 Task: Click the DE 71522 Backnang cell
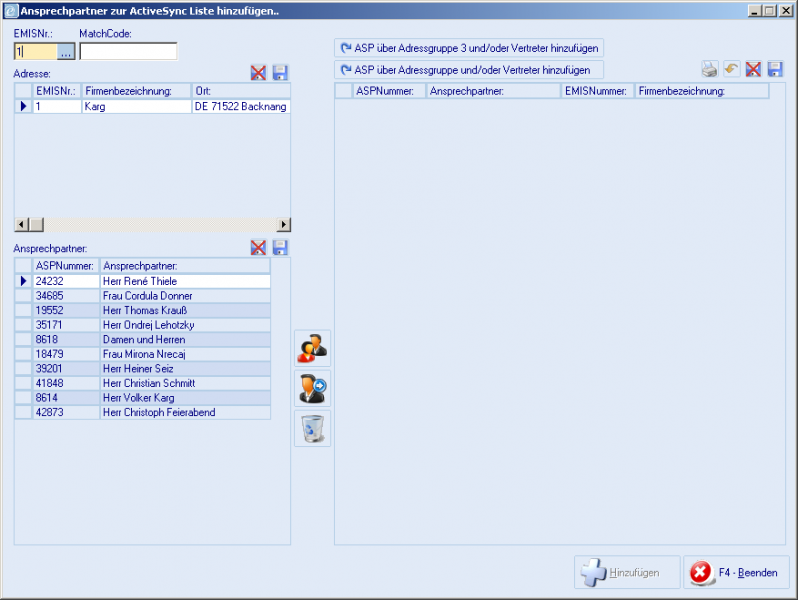click(x=241, y=106)
